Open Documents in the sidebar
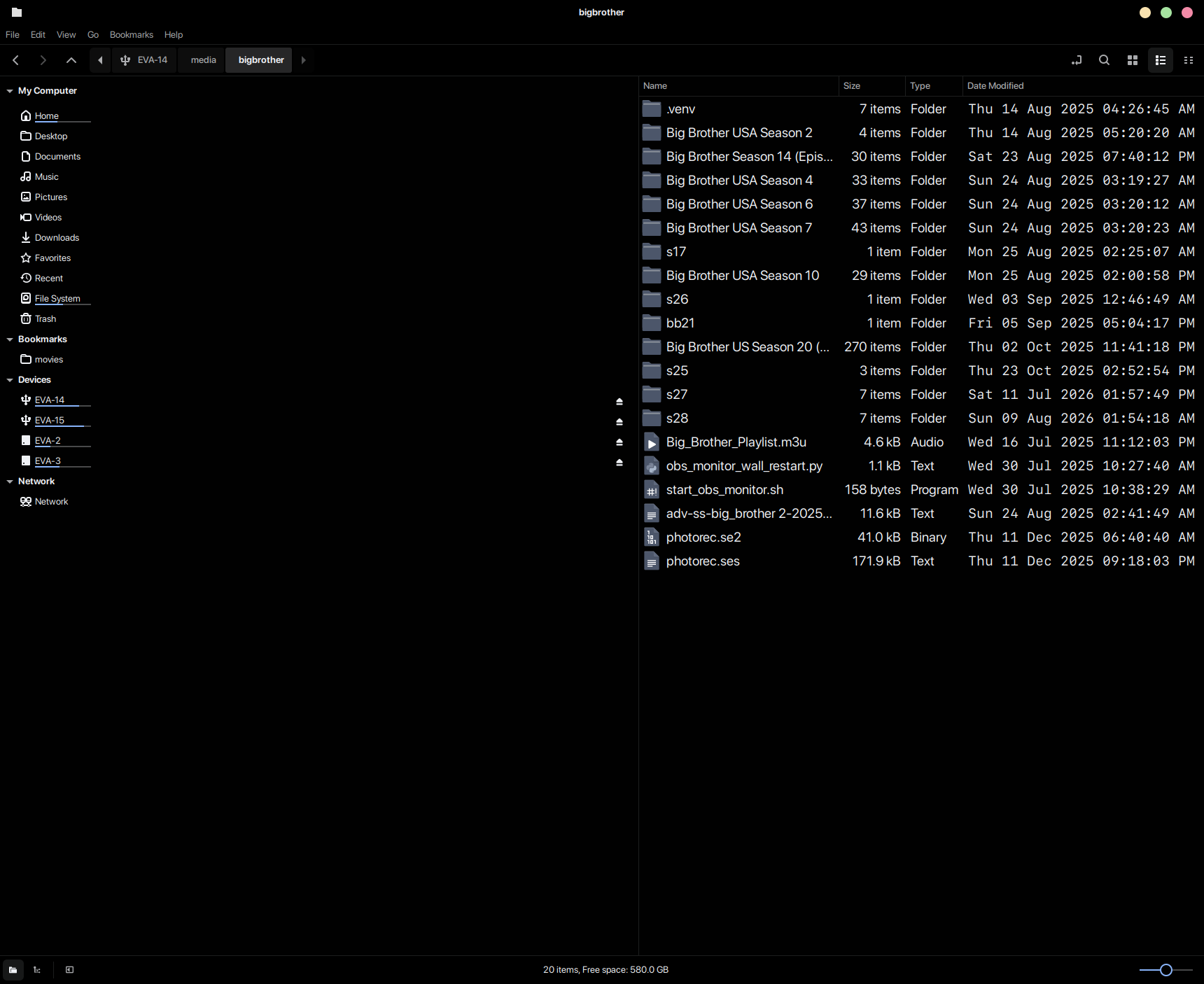1204x984 pixels. click(x=57, y=157)
